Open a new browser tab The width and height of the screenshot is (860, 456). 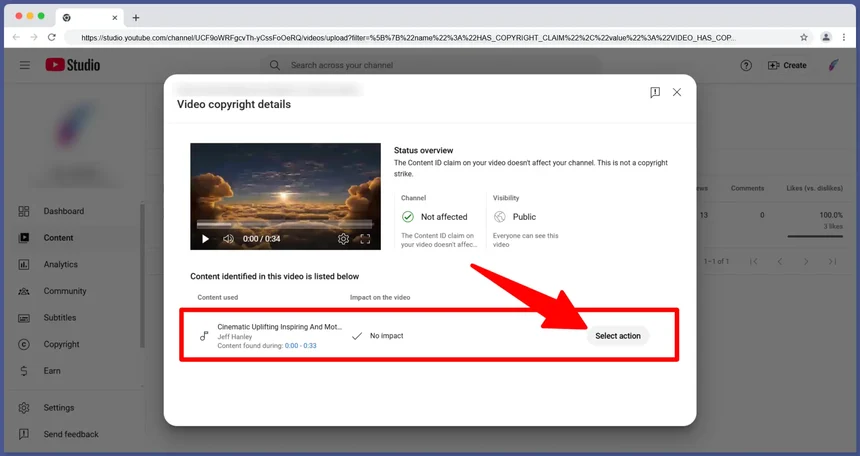135,18
